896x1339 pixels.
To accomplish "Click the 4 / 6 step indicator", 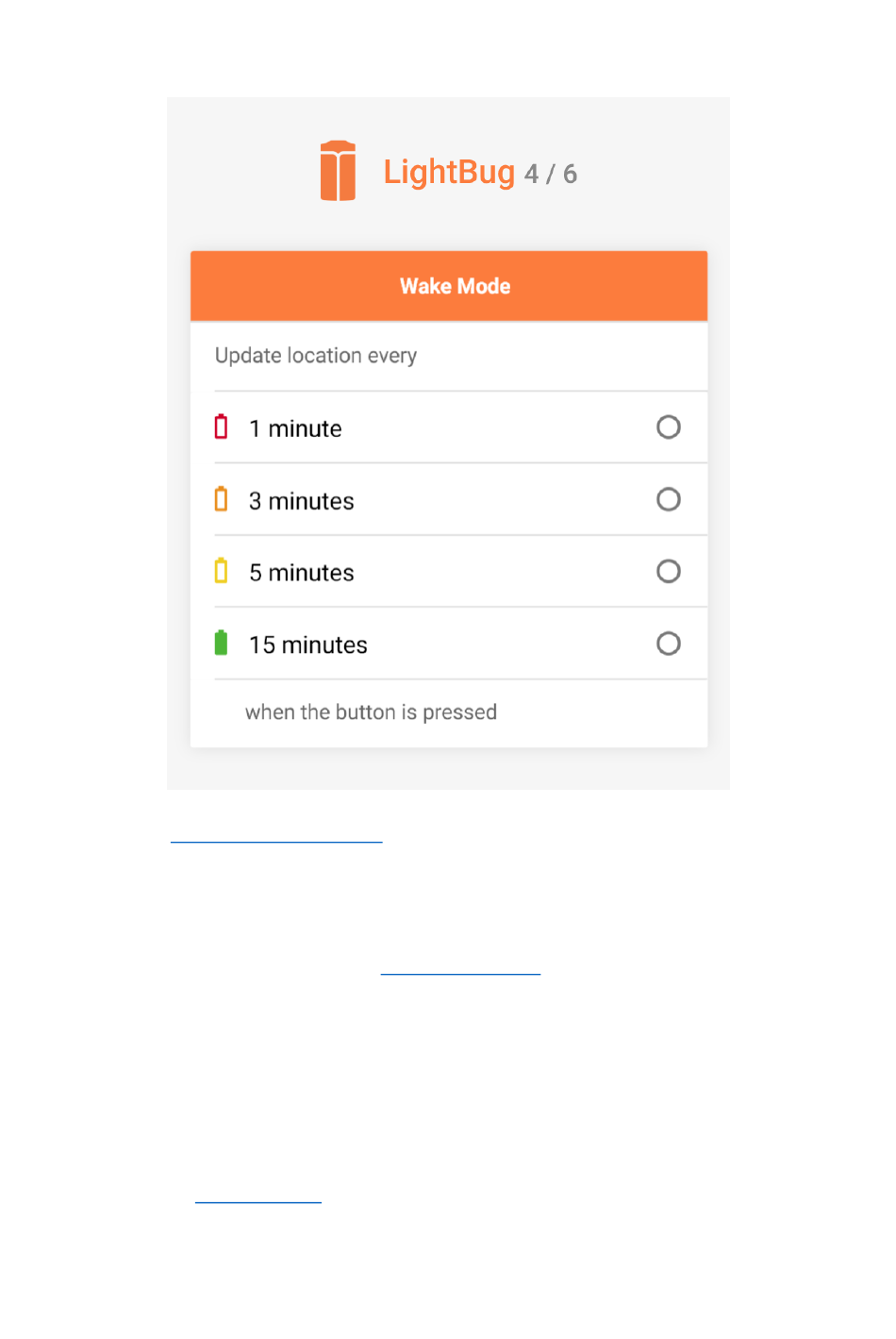I will [x=551, y=174].
